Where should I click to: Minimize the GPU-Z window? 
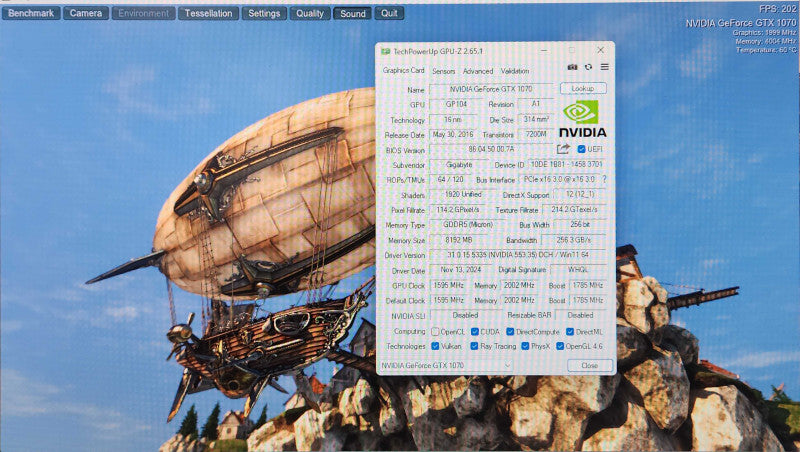pos(544,50)
